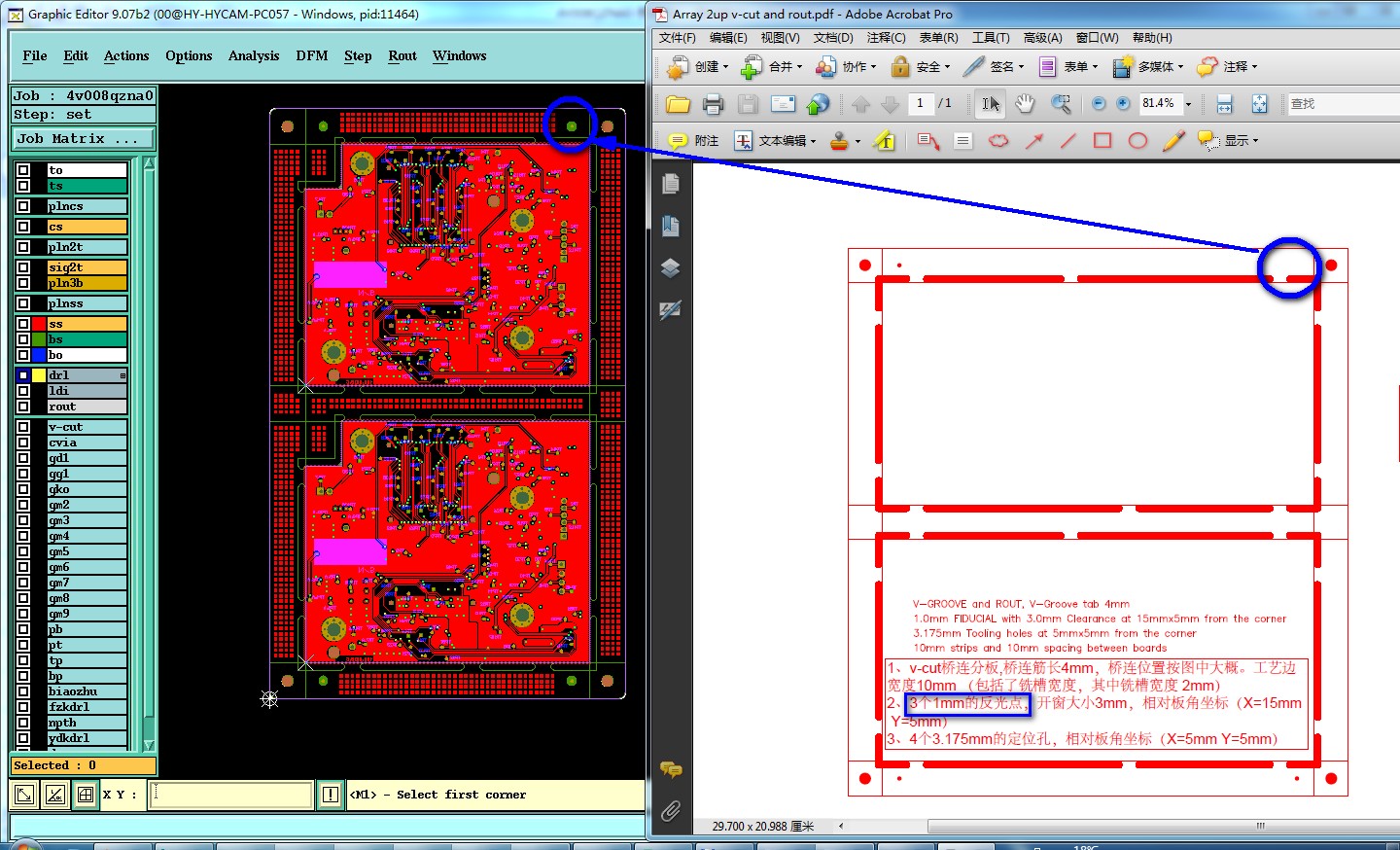Viewport: 1400px width, 850px height.
Task: Toggle the checkbox for layer 'plncs'
Action: (x=22, y=206)
